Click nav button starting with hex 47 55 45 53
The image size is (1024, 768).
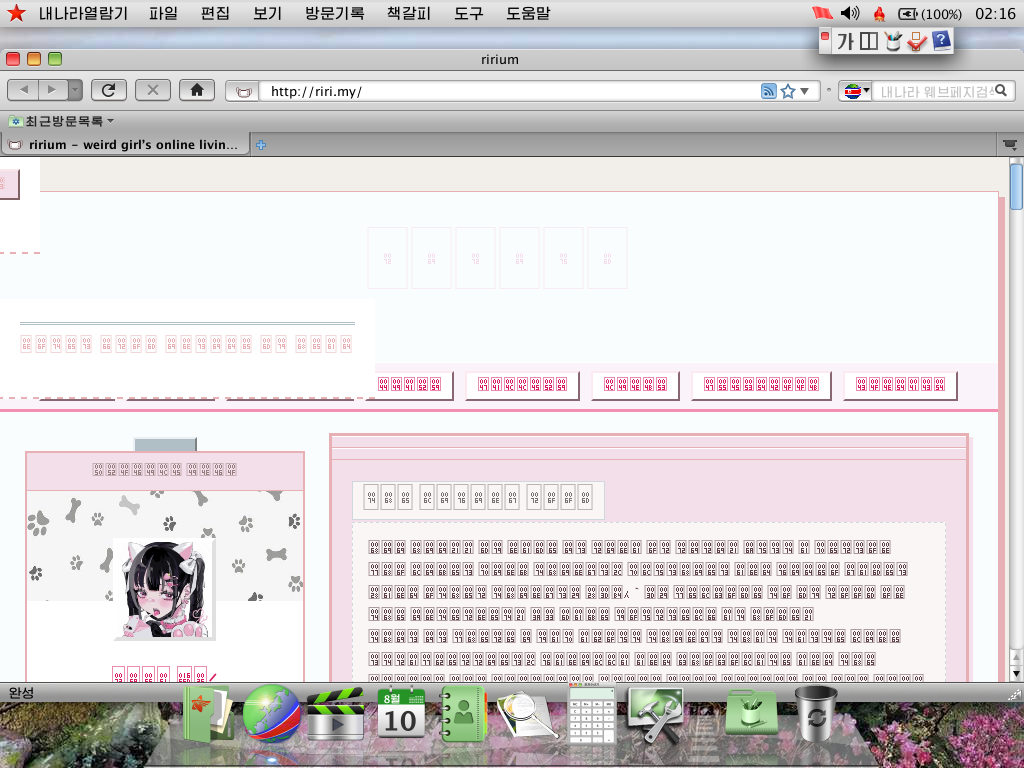tap(761, 385)
